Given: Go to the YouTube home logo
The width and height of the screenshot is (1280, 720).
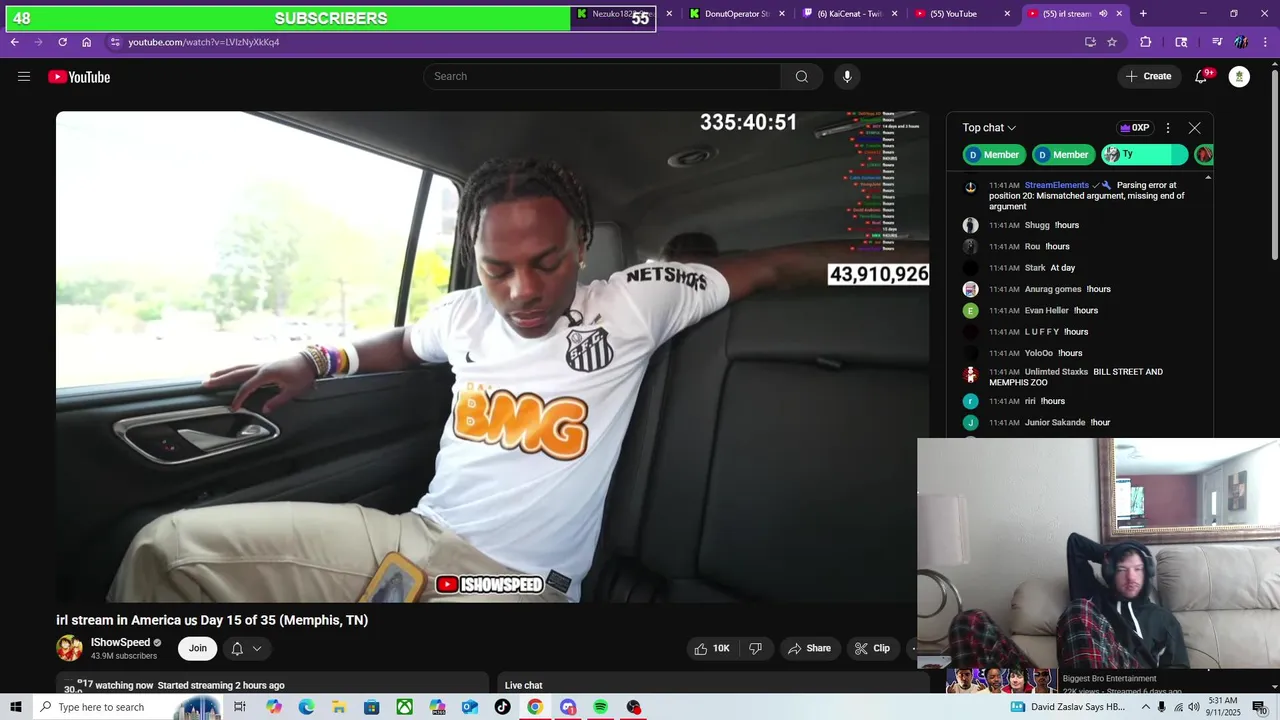Looking at the screenshot, I should tap(79, 77).
